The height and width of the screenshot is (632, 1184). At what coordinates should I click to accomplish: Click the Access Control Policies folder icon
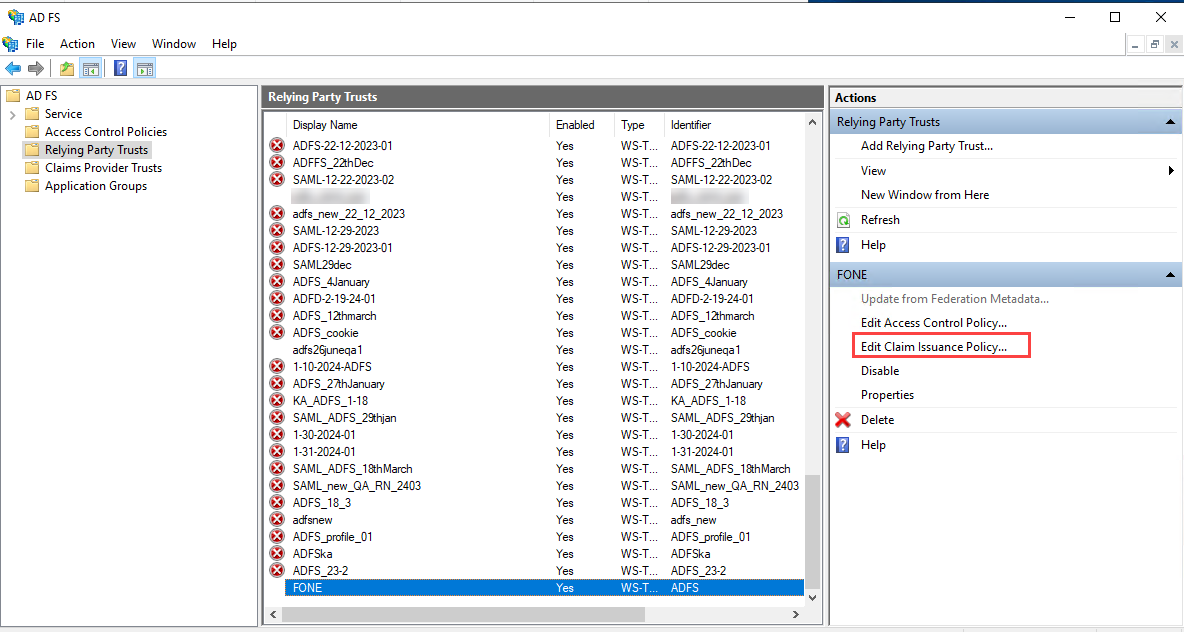tap(32, 132)
